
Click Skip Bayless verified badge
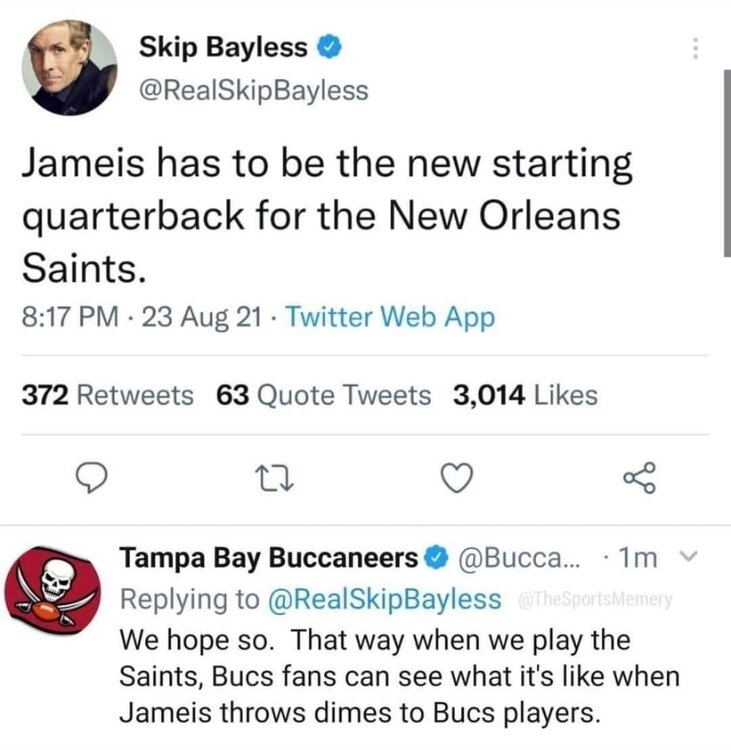pos(335,46)
